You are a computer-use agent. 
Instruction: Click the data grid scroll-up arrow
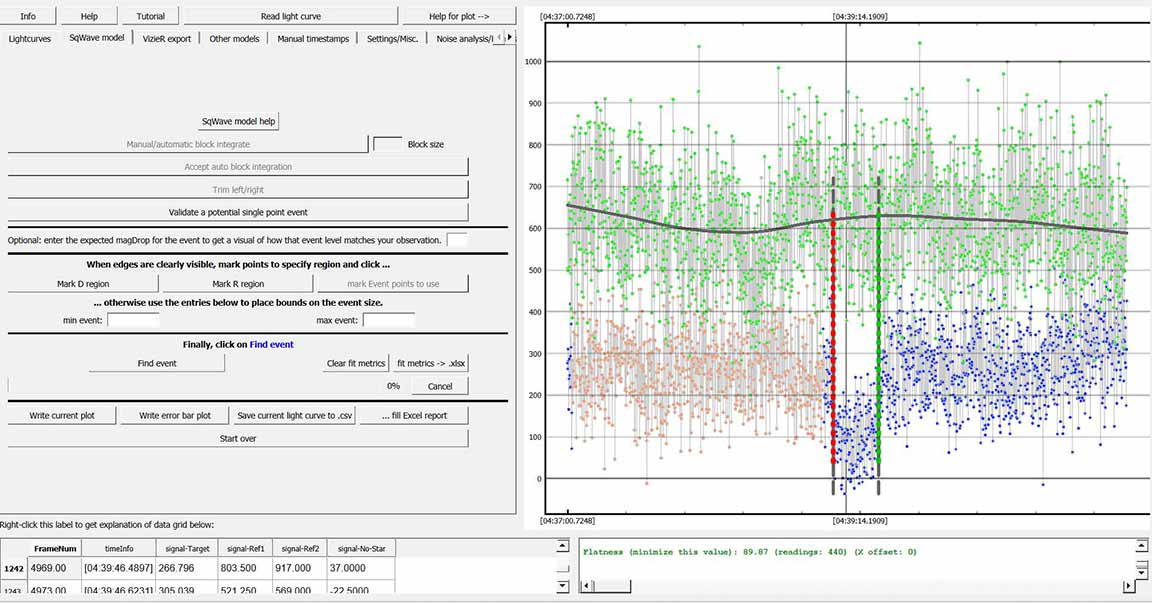tap(561, 547)
